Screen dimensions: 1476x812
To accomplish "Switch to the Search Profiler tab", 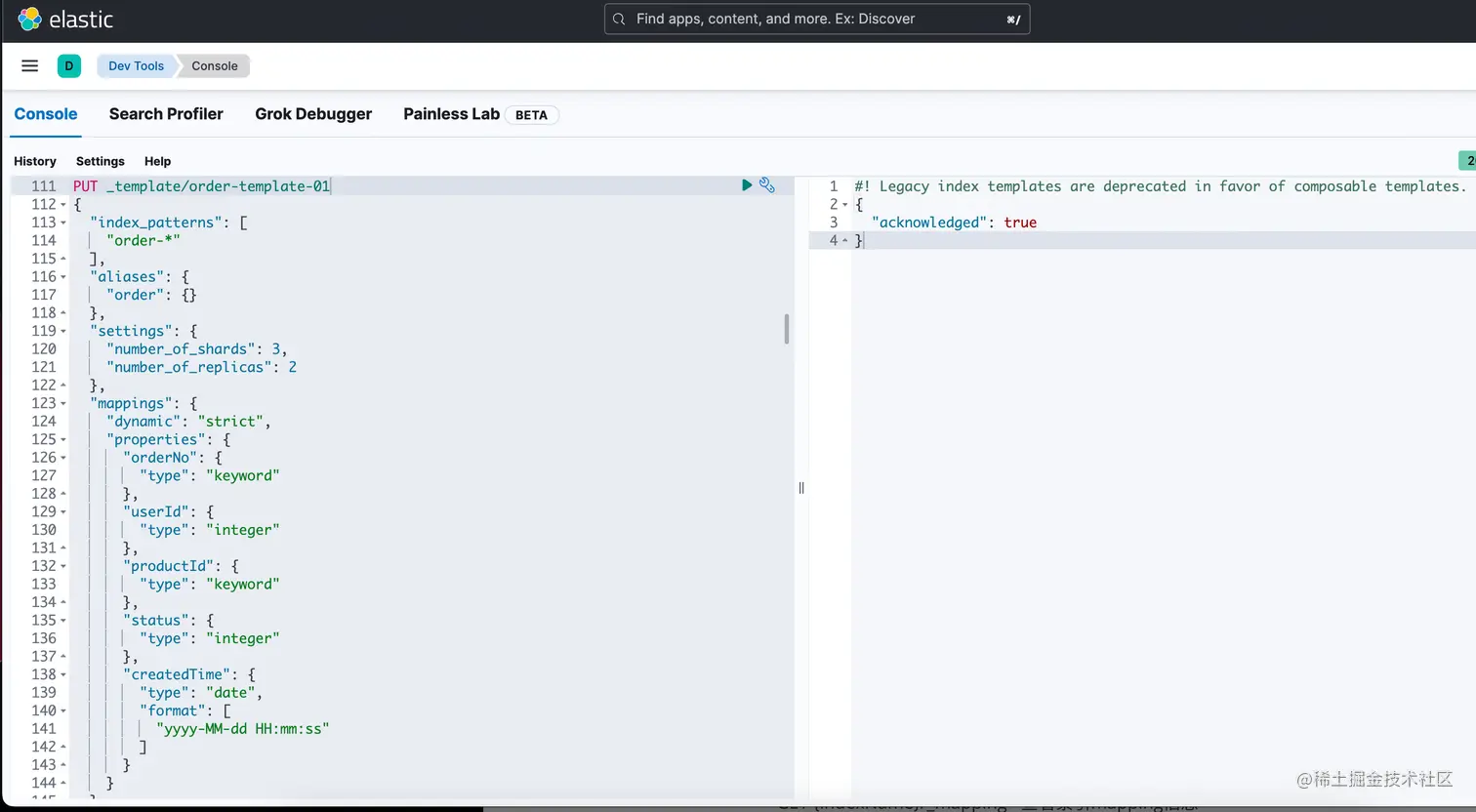I will pos(166,114).
